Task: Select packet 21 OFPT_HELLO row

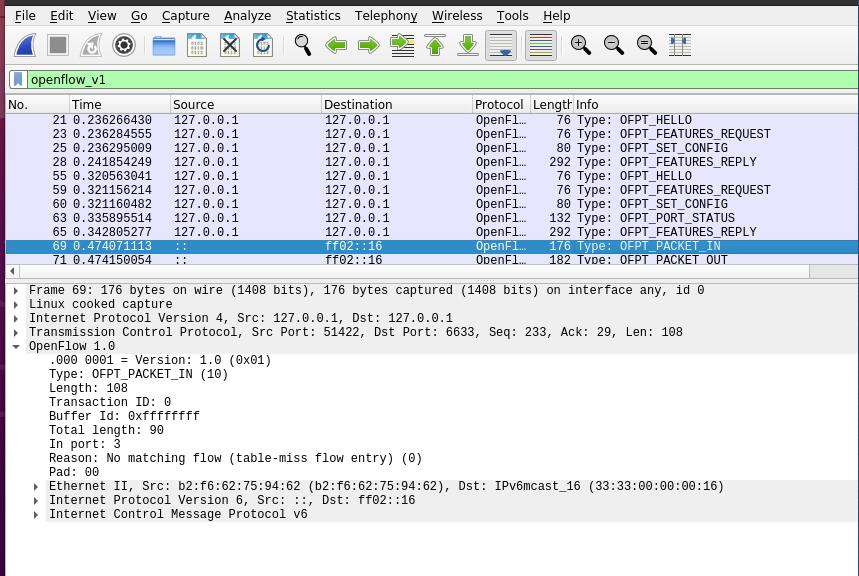Action: click(x=432, y=120)
